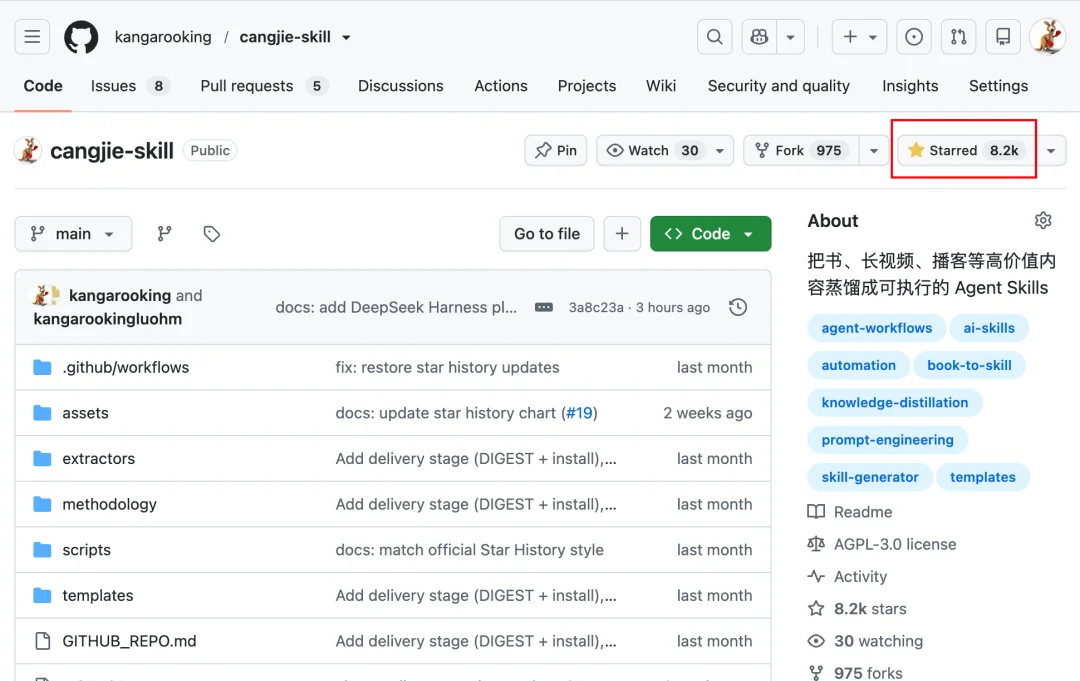Open pull request #19 link
The image size is (1080, 681).
coord(579,413)
